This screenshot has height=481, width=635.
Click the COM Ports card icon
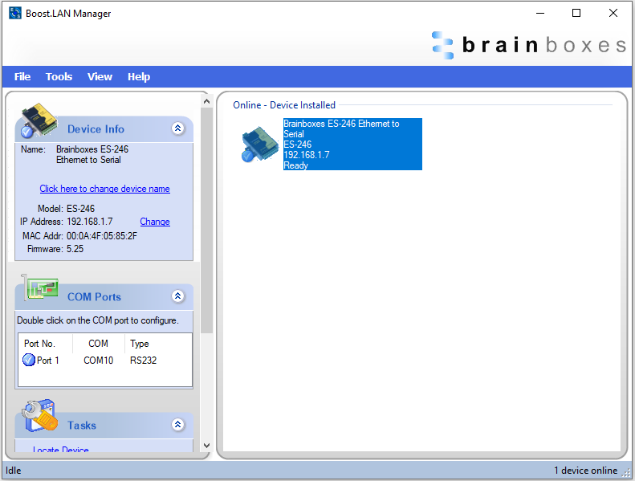click(40, 288)
